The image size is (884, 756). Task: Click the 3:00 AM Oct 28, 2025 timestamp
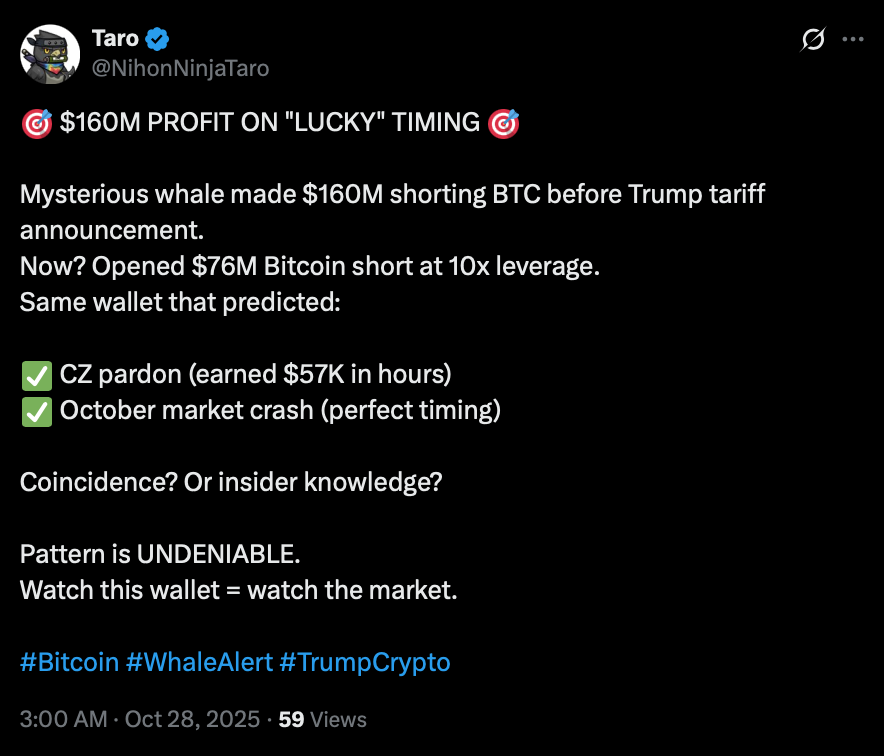click(x=139, y=719)
